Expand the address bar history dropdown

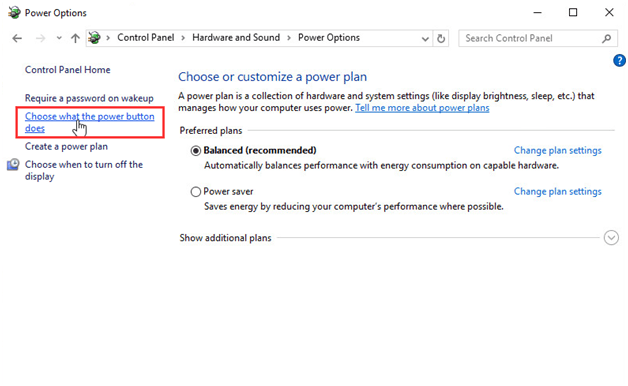tap(425, 39)
